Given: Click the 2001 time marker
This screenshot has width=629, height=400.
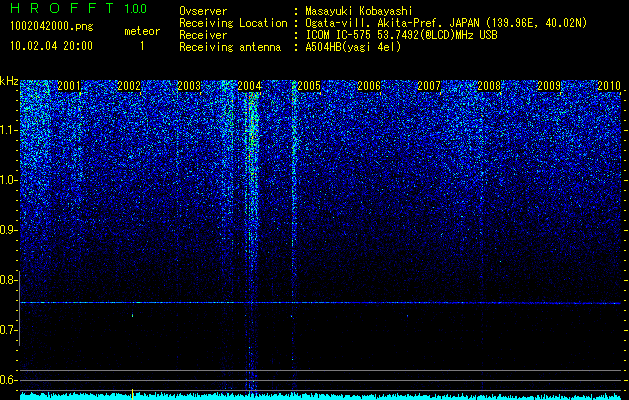Looking at the screenshot, I should tap(69, 85).
